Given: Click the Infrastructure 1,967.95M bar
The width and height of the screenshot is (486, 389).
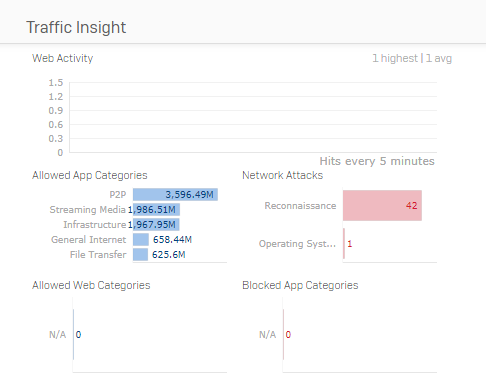Looking at the screenshot, I should point(156,225).
